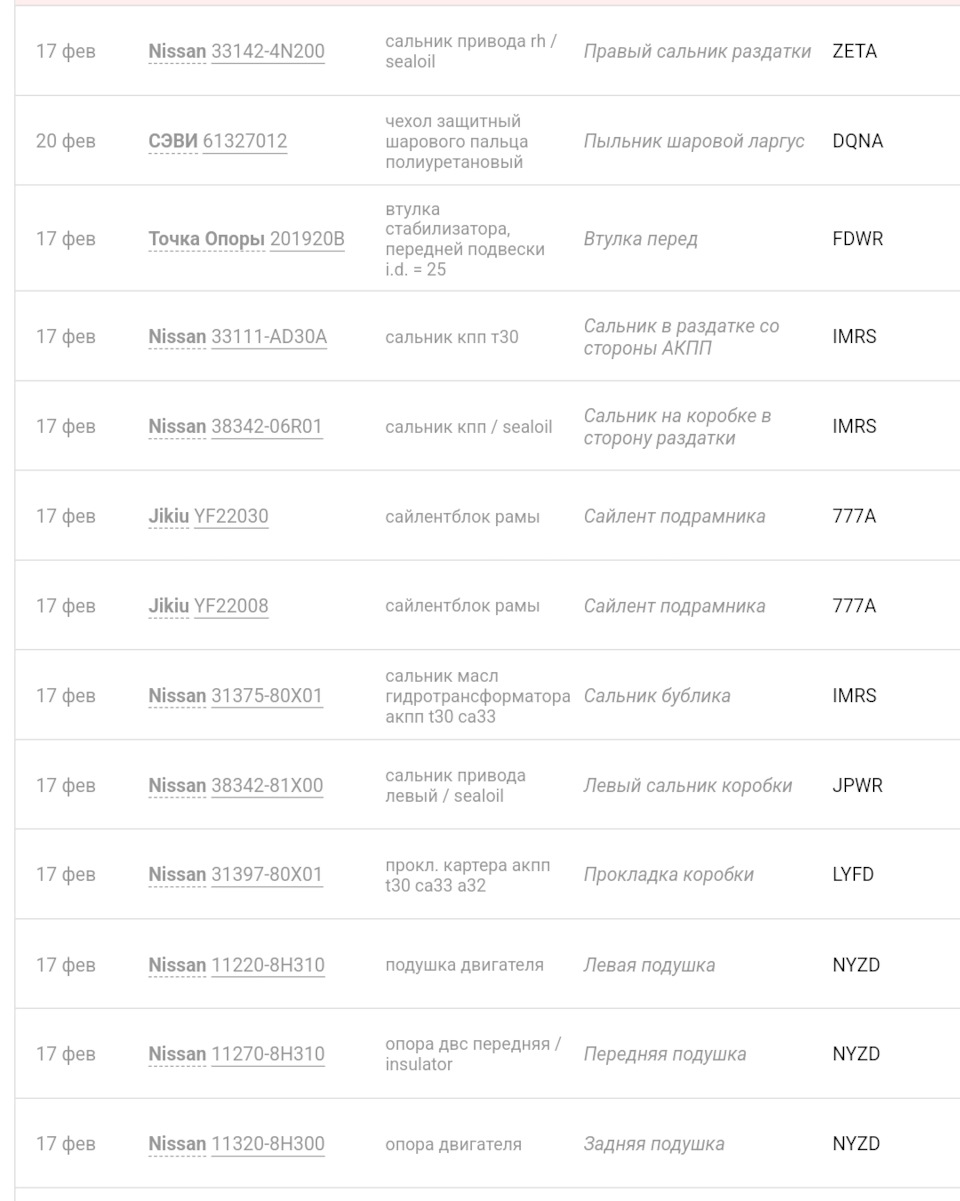Click Jikiu brand beside YF22008
Image resolution: width=960 pixels, height=1201 pixels.
click(168, 606)
